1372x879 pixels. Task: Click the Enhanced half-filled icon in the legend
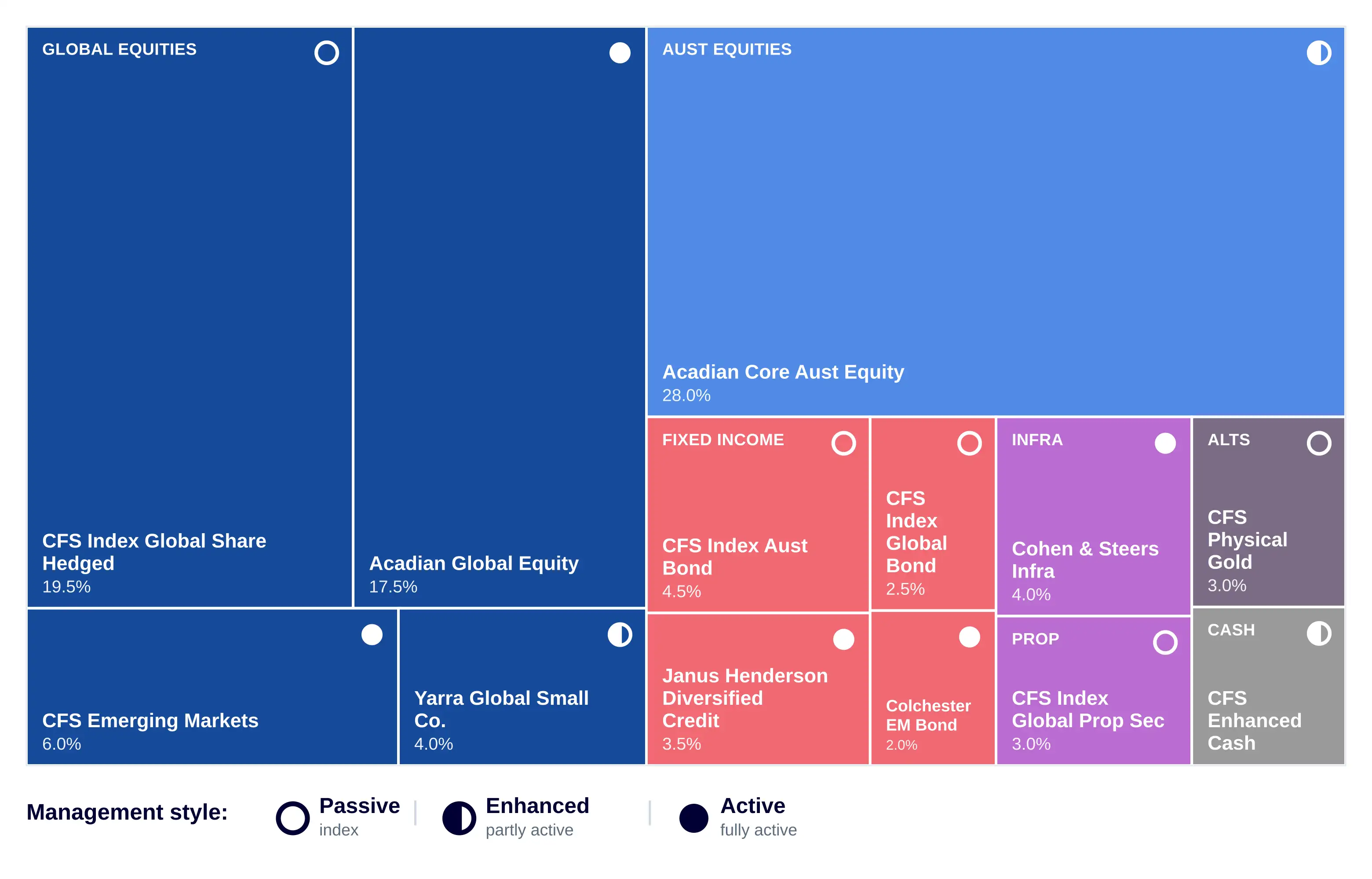tap(459, 818)
